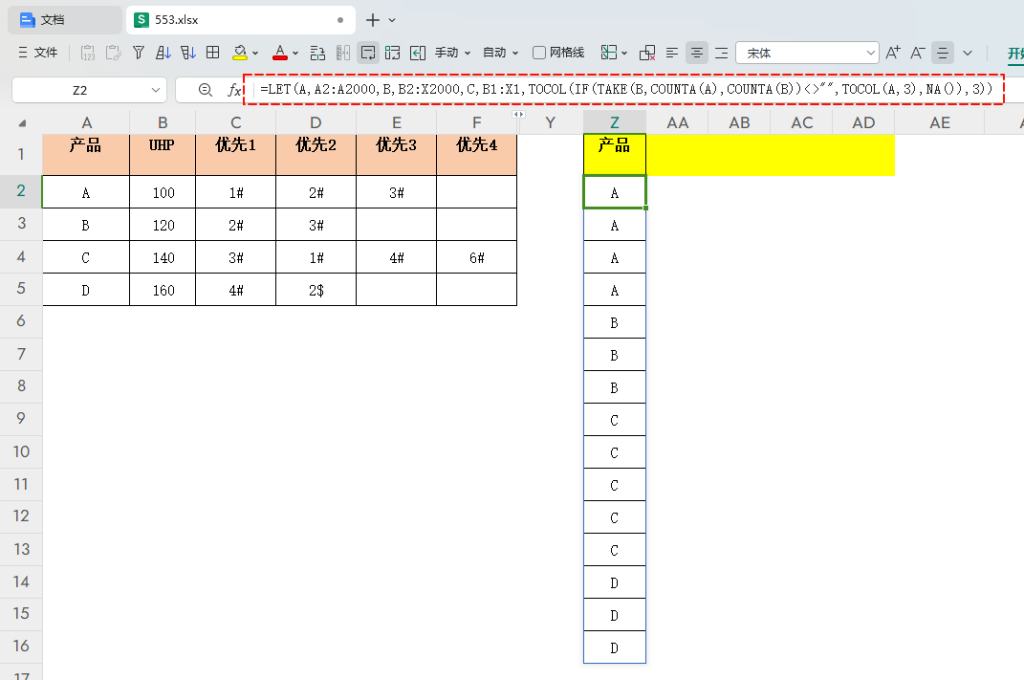The width and height of the screenshot is (1024, 680).
Task: Expand the Name Box dropdown arrow
Action: tap(155, 90)
